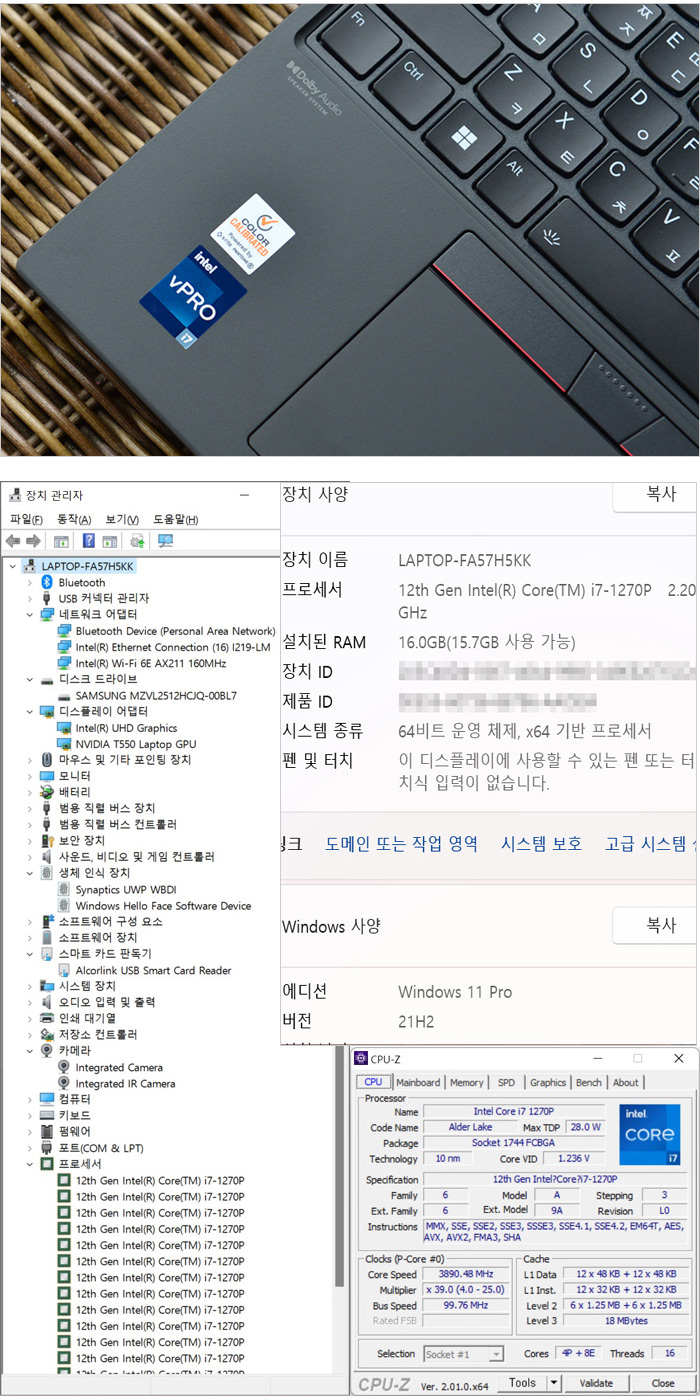Switch to the Bench tab in CPU-Z

589,1082
